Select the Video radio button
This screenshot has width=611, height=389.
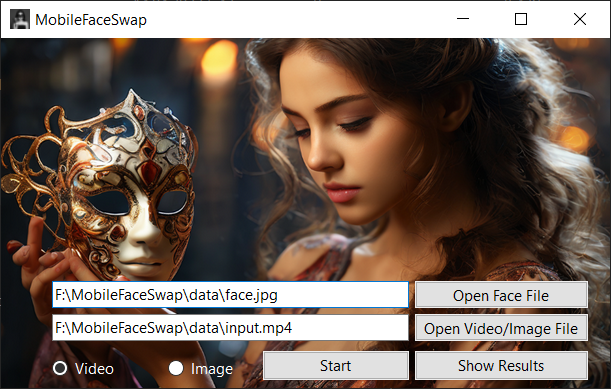[x=60, y=368]
